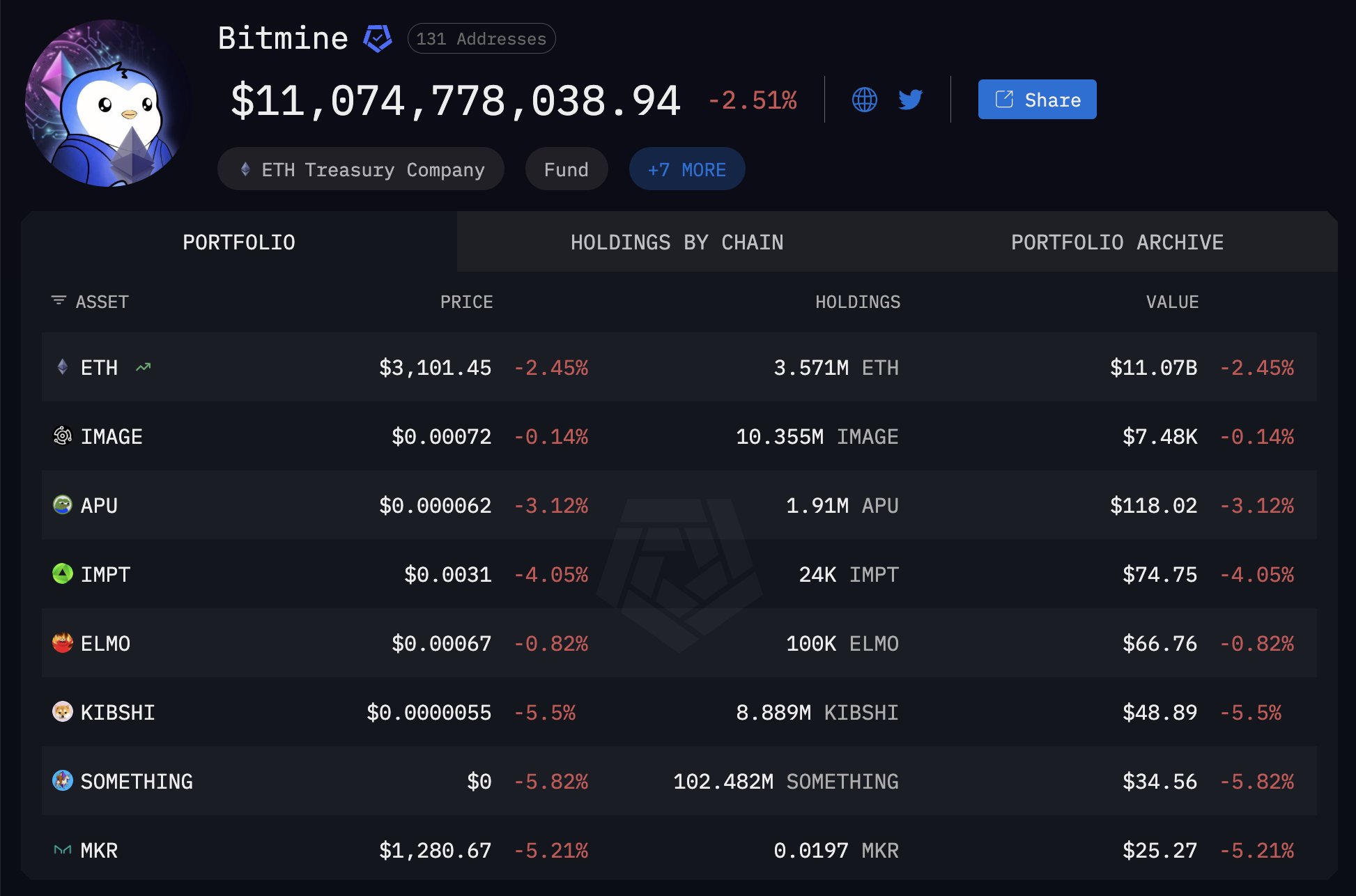1356x896 pixels.
Task: Click the ETH trending chart arrow icon
Action: coord(144,367)
